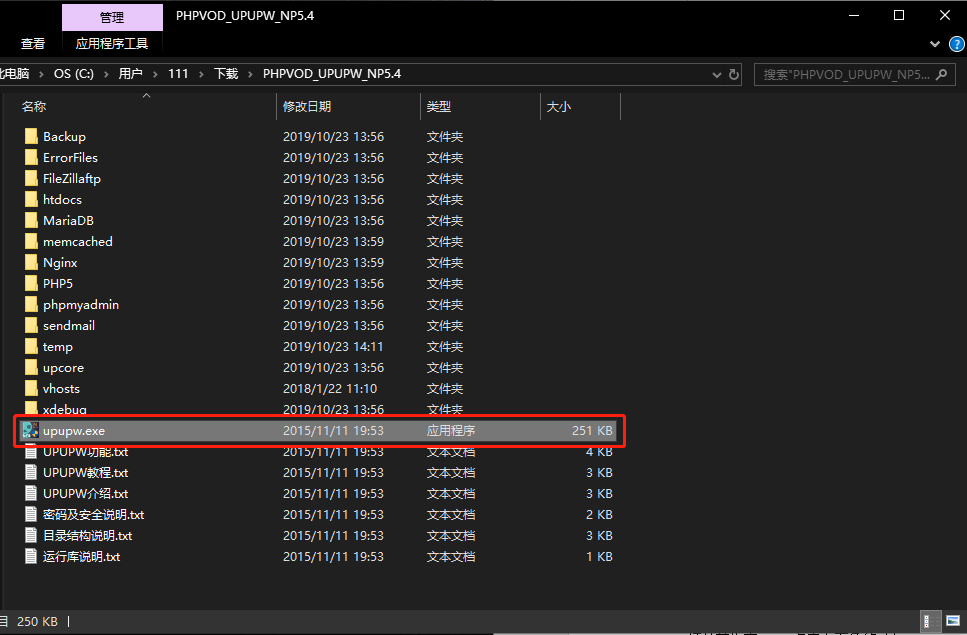Expand the chevron after 下载 in path
Viewport: 967px width, 635px height.
coord(250,74)
